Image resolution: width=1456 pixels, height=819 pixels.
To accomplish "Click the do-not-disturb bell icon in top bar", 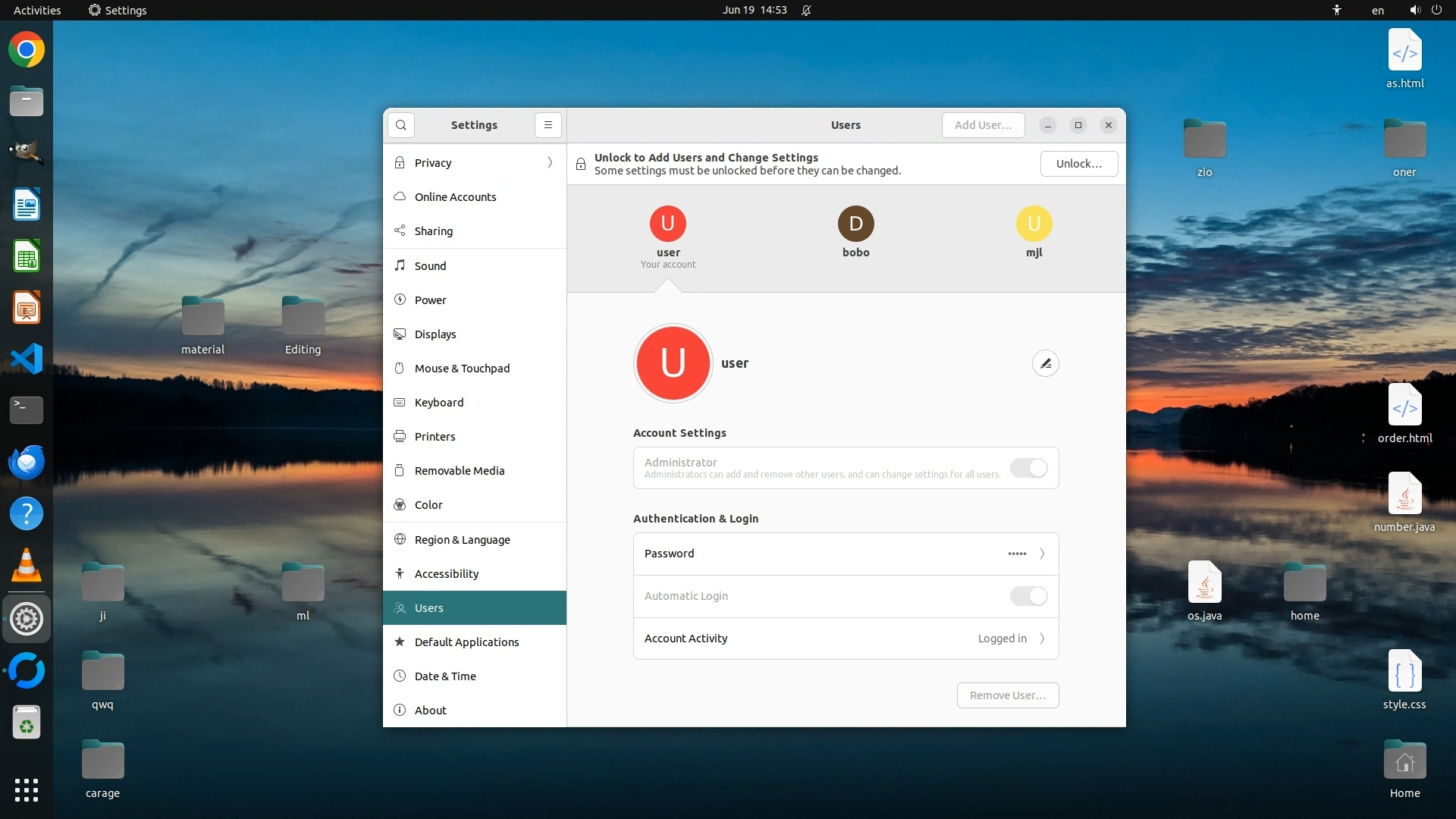I will click(806, 11).
